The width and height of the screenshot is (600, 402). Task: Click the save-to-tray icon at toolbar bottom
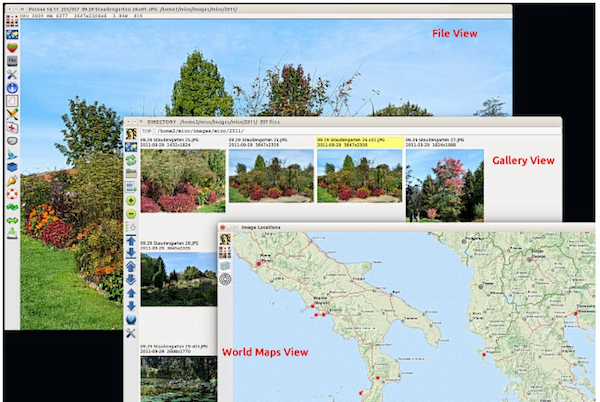tap(12, 233)
